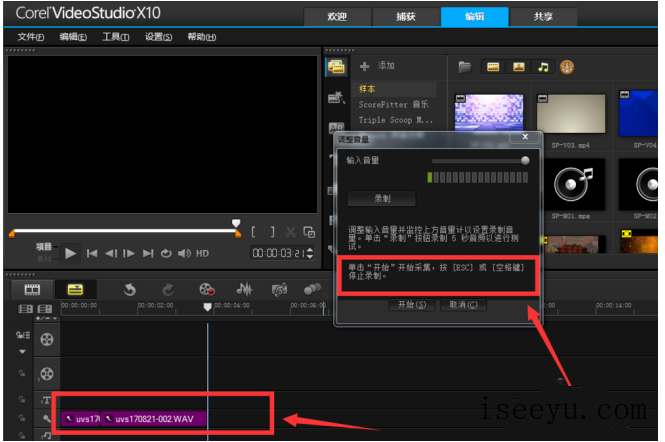Click the media library panel icon
The image size is (665, 442).
click(x=336, y=67)
